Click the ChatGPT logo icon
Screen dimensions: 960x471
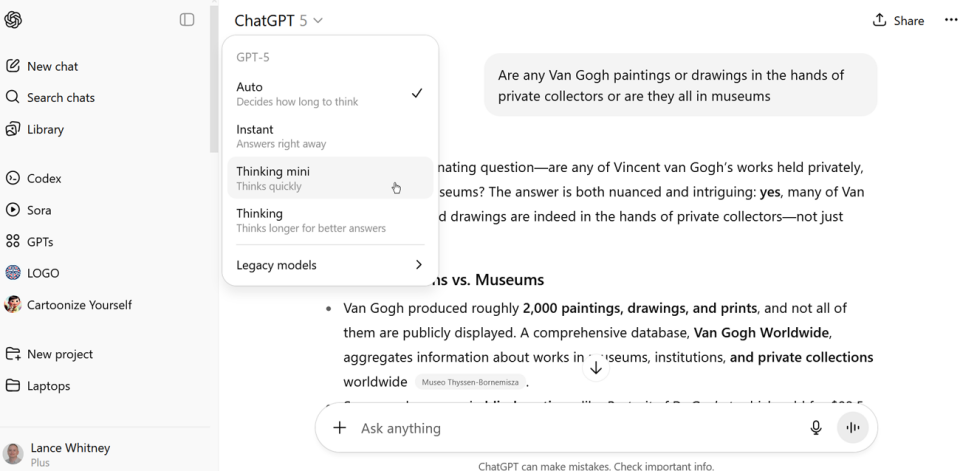tap(13, 20)
